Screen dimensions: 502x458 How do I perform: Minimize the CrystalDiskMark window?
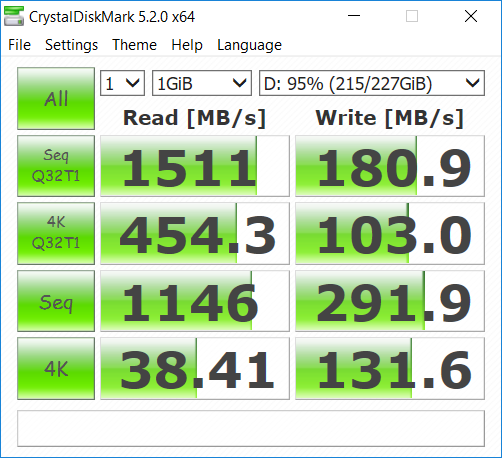pyautogui.click(x=354, y=16)
